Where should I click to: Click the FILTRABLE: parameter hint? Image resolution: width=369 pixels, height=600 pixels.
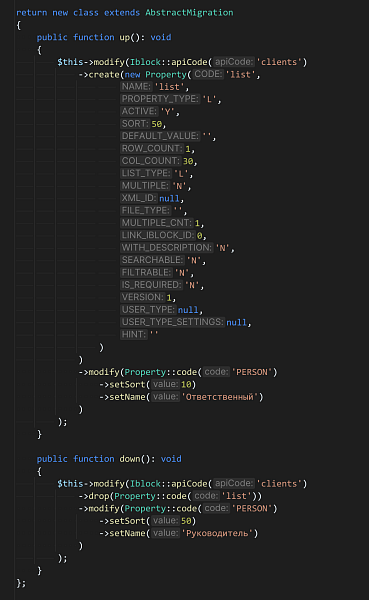tap(146, 272)
